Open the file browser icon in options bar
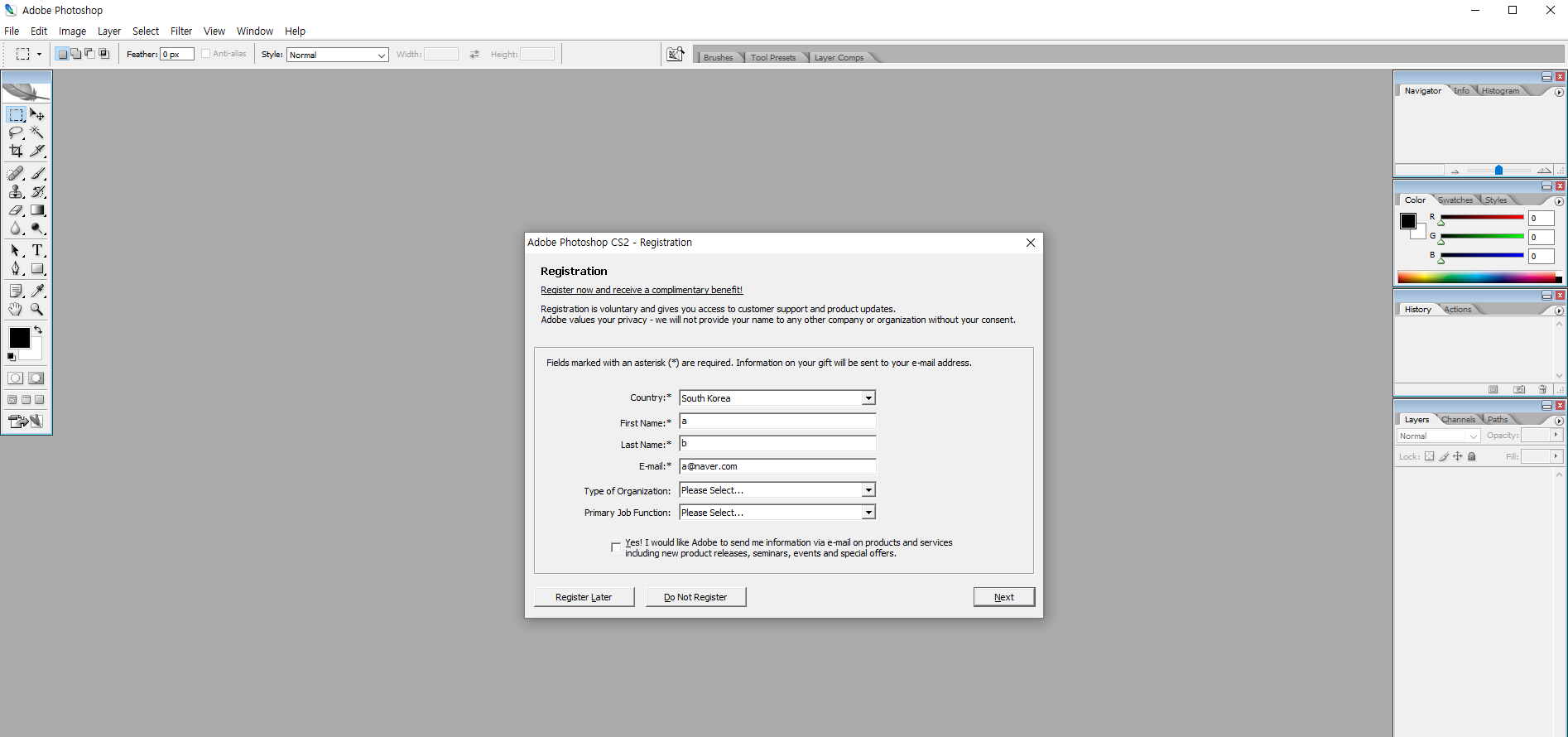Viewport: 1568px width, 737px height. point(676,55)
